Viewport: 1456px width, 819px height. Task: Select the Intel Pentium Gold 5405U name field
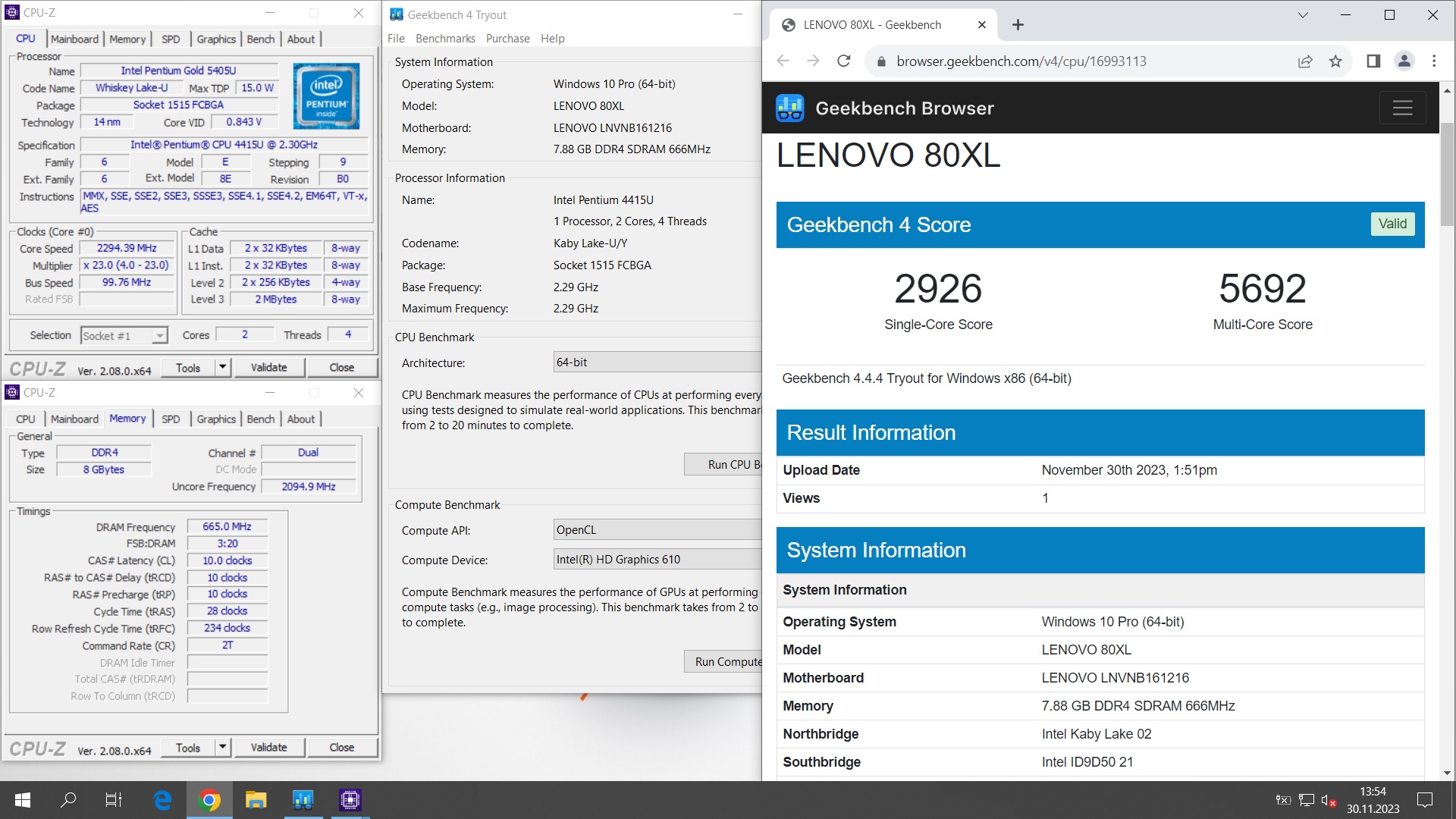click(178, 71)
